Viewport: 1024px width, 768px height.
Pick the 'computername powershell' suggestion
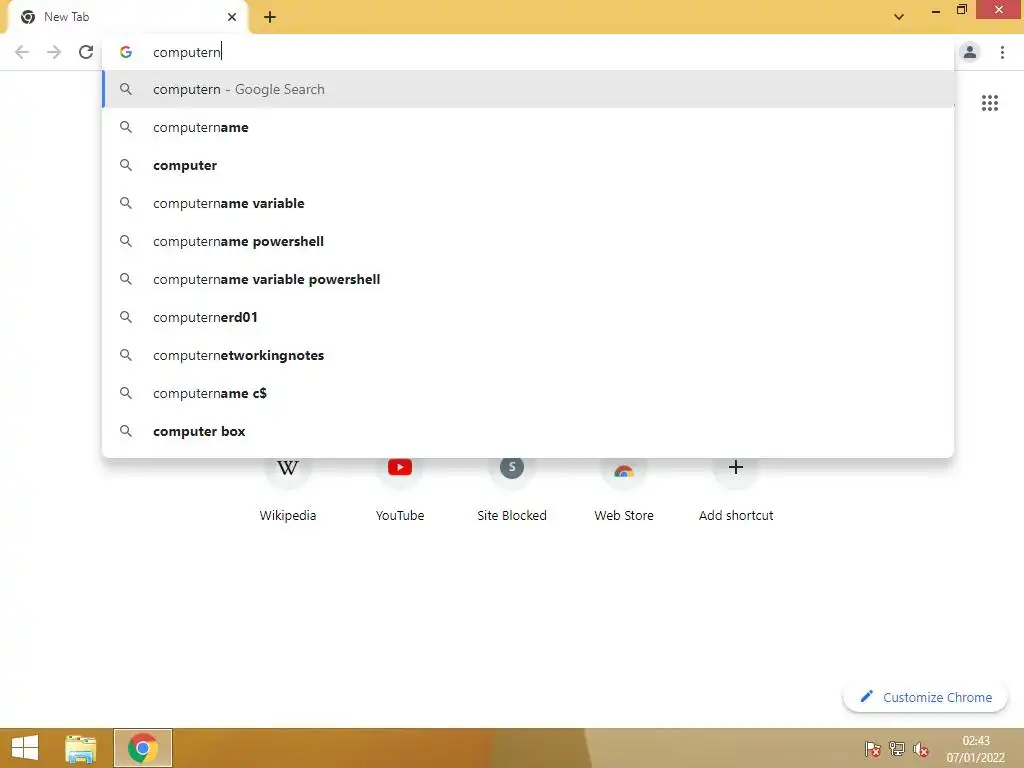(528, 241)
